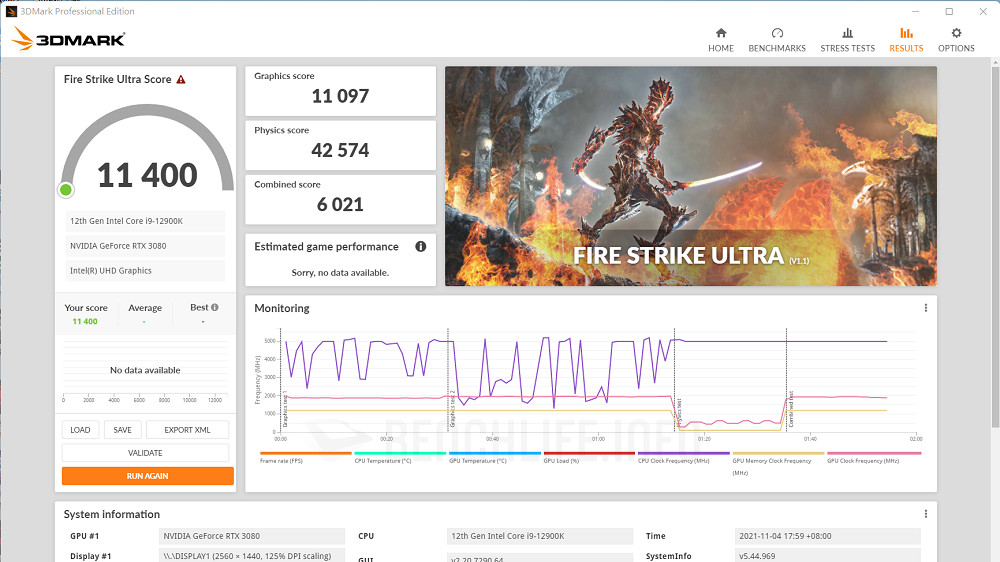Minimize the 3DMark window
Image resolution: width=1000 pixels, height=562 pixels.
tap(915, 11)
